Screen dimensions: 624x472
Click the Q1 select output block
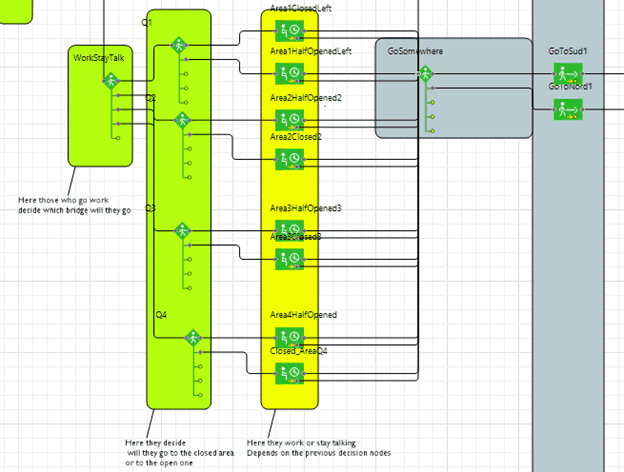point(179,45)
